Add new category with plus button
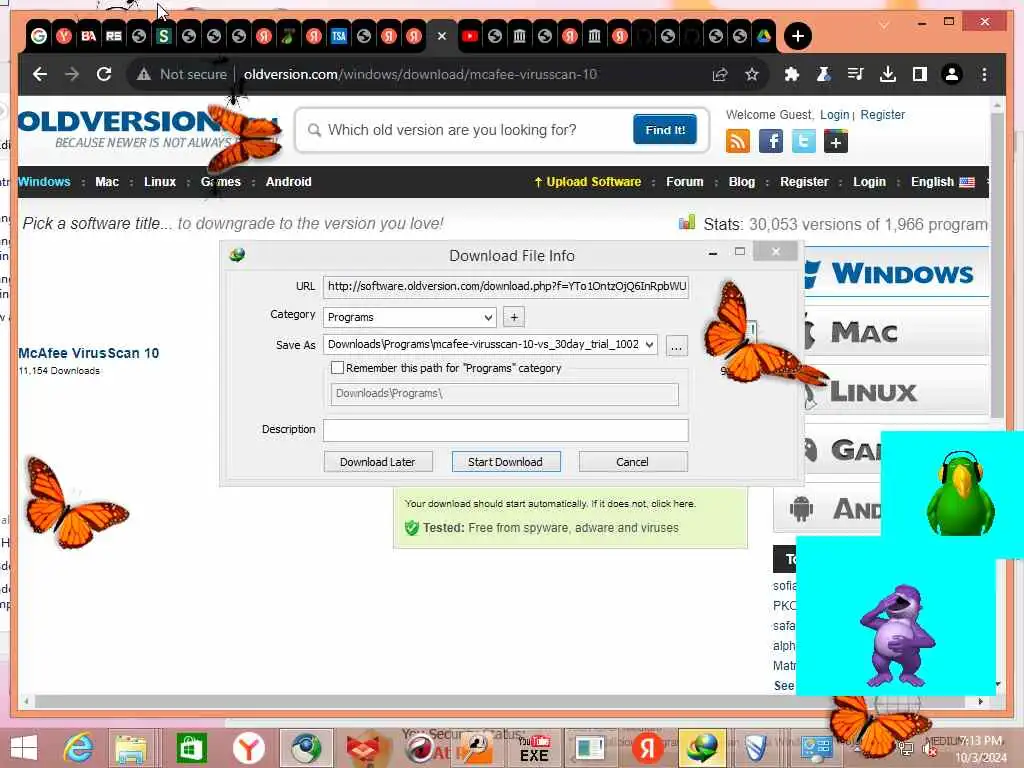Viewport: 1024px width, 768px height. (514, 317)
